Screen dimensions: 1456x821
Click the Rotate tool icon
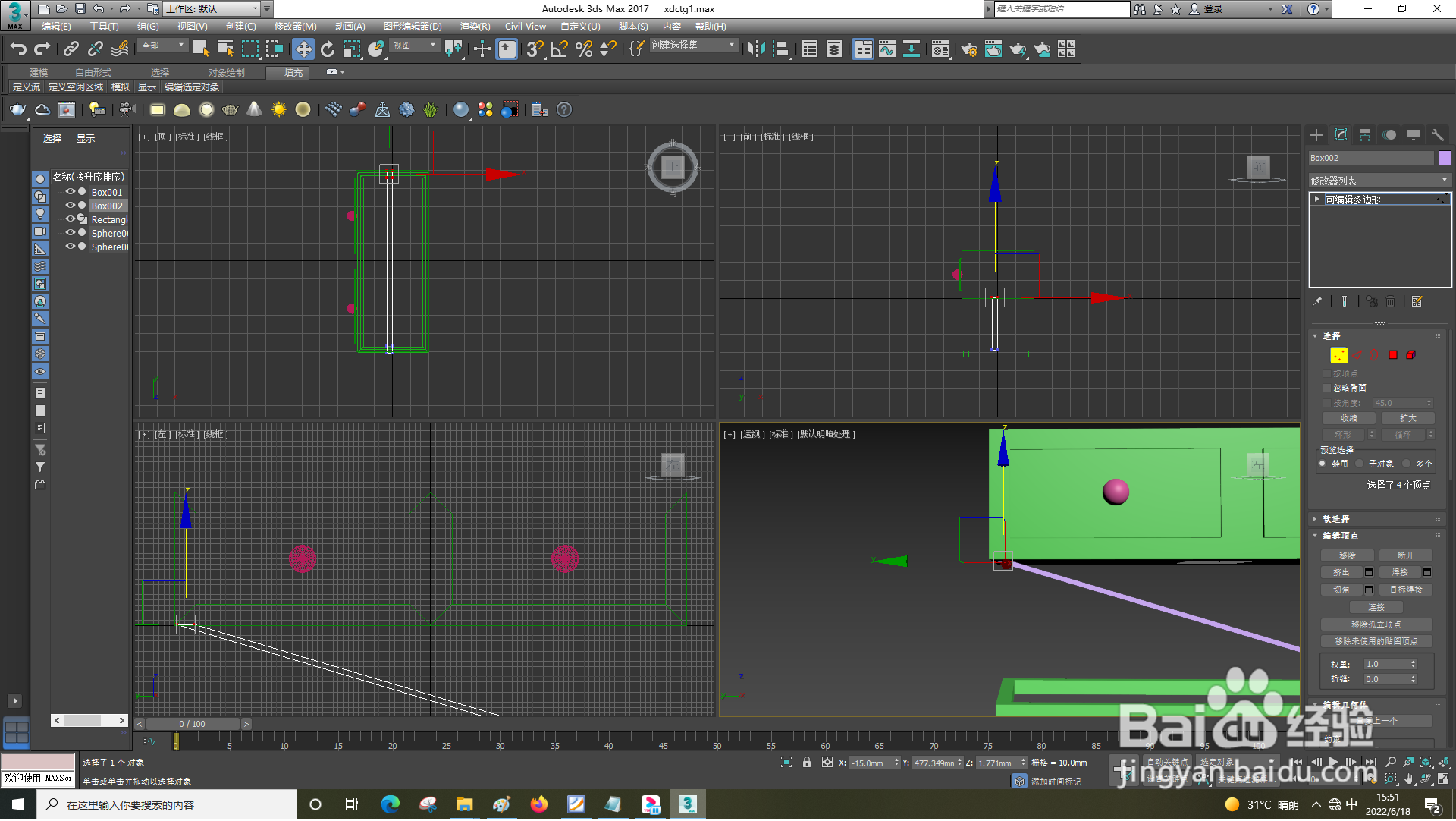tap(328, 49)
